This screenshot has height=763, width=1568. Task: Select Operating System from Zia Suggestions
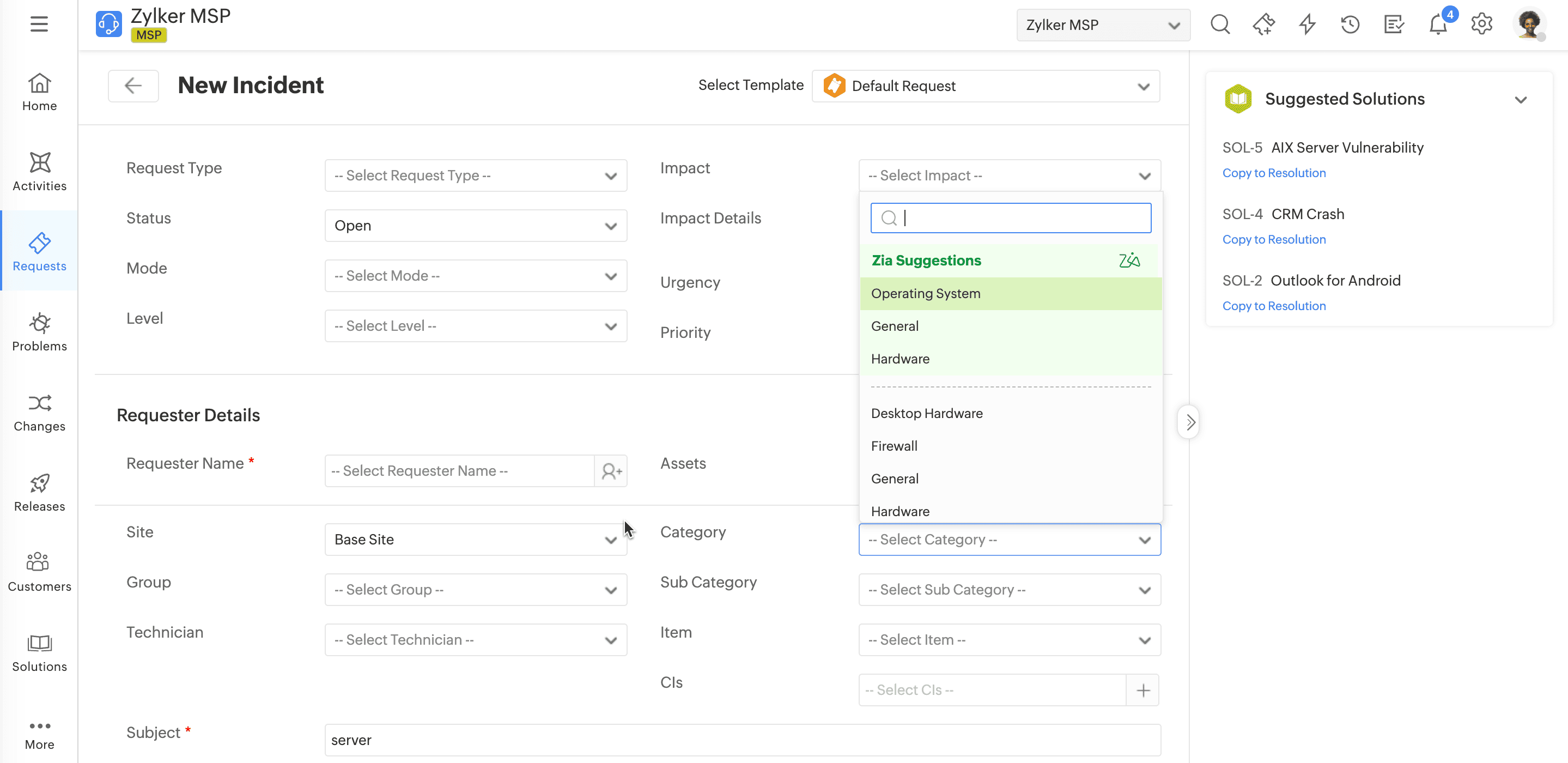925,294
